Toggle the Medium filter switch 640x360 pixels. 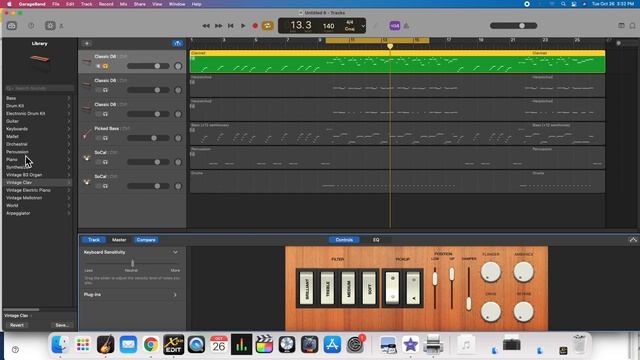(348, 288)
